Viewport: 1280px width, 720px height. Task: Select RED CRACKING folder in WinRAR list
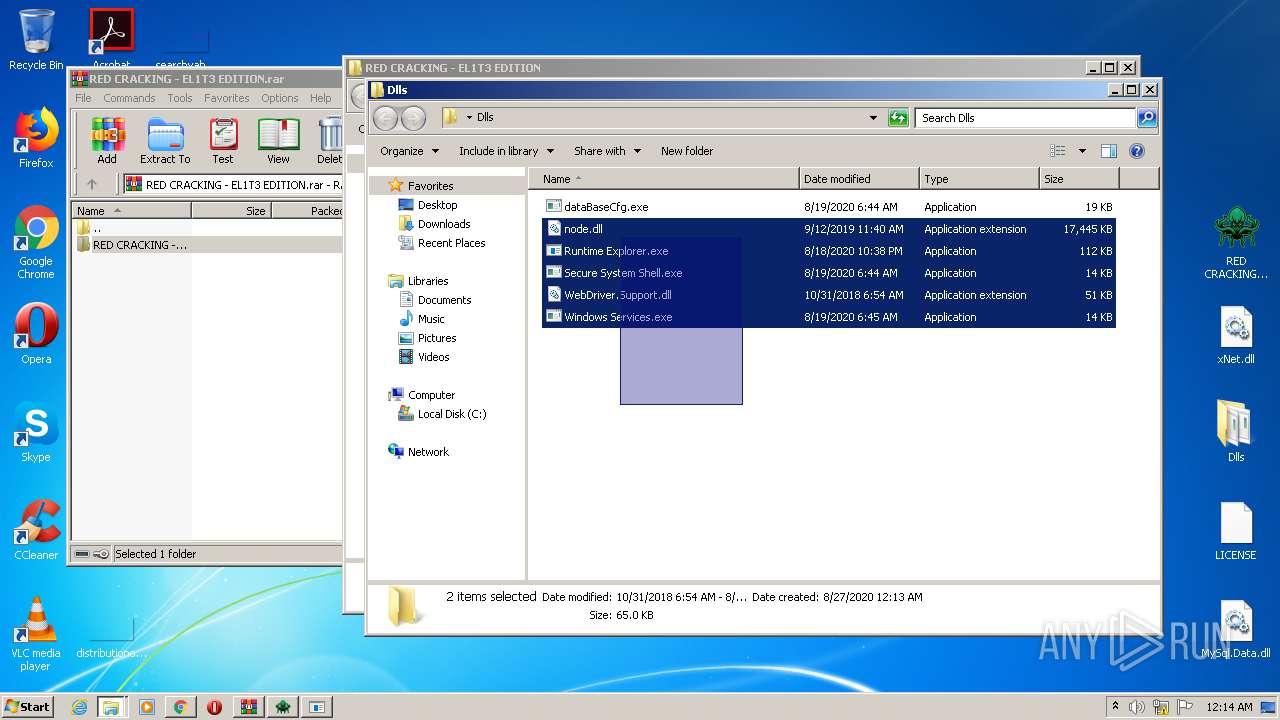[207, 245]
